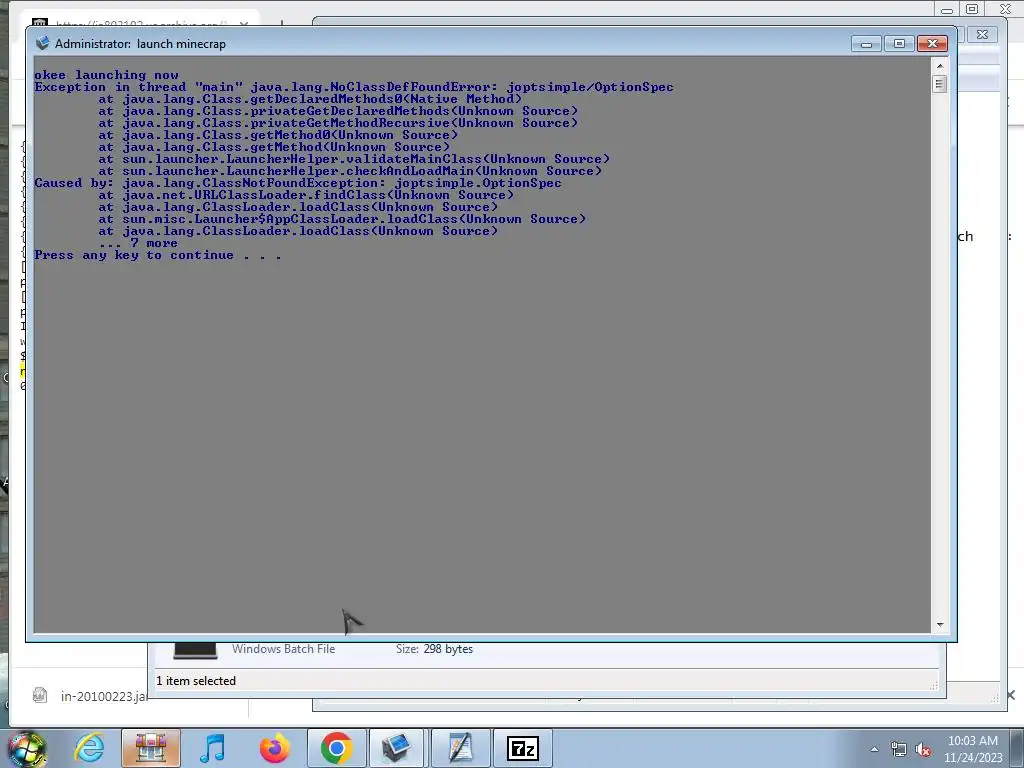The width and height of the screenshot is (1024, 768).
Task: Show hidden tray icons arrow
Action: click(x=874, y=749)
